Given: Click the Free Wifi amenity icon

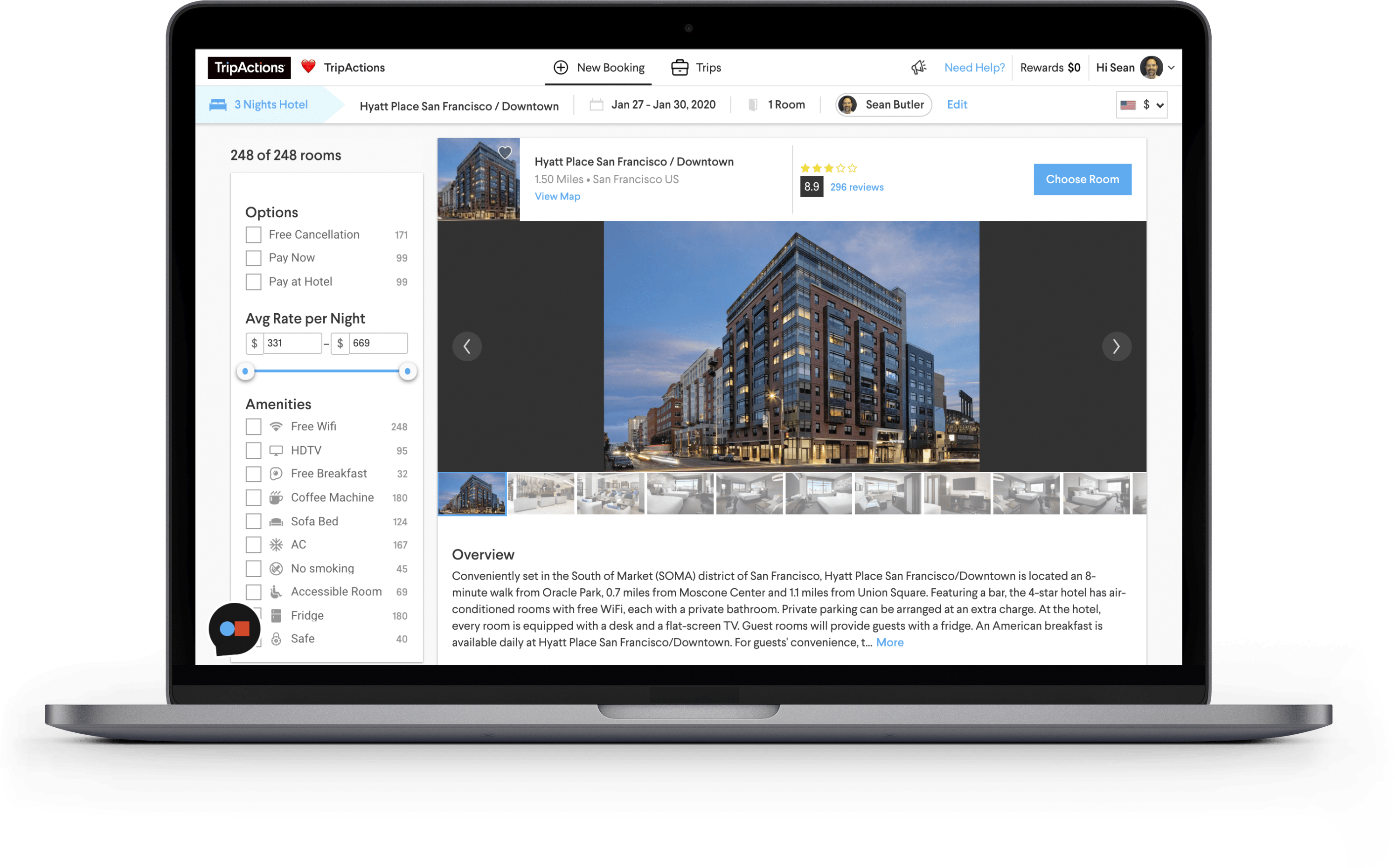Looking at the screenshot, I should [277, 427].
